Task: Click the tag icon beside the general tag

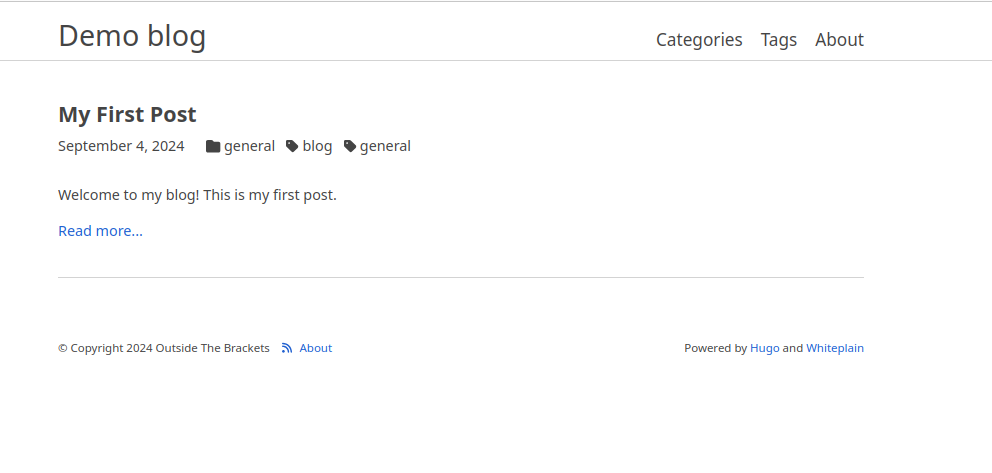Action: click(350, 146)
